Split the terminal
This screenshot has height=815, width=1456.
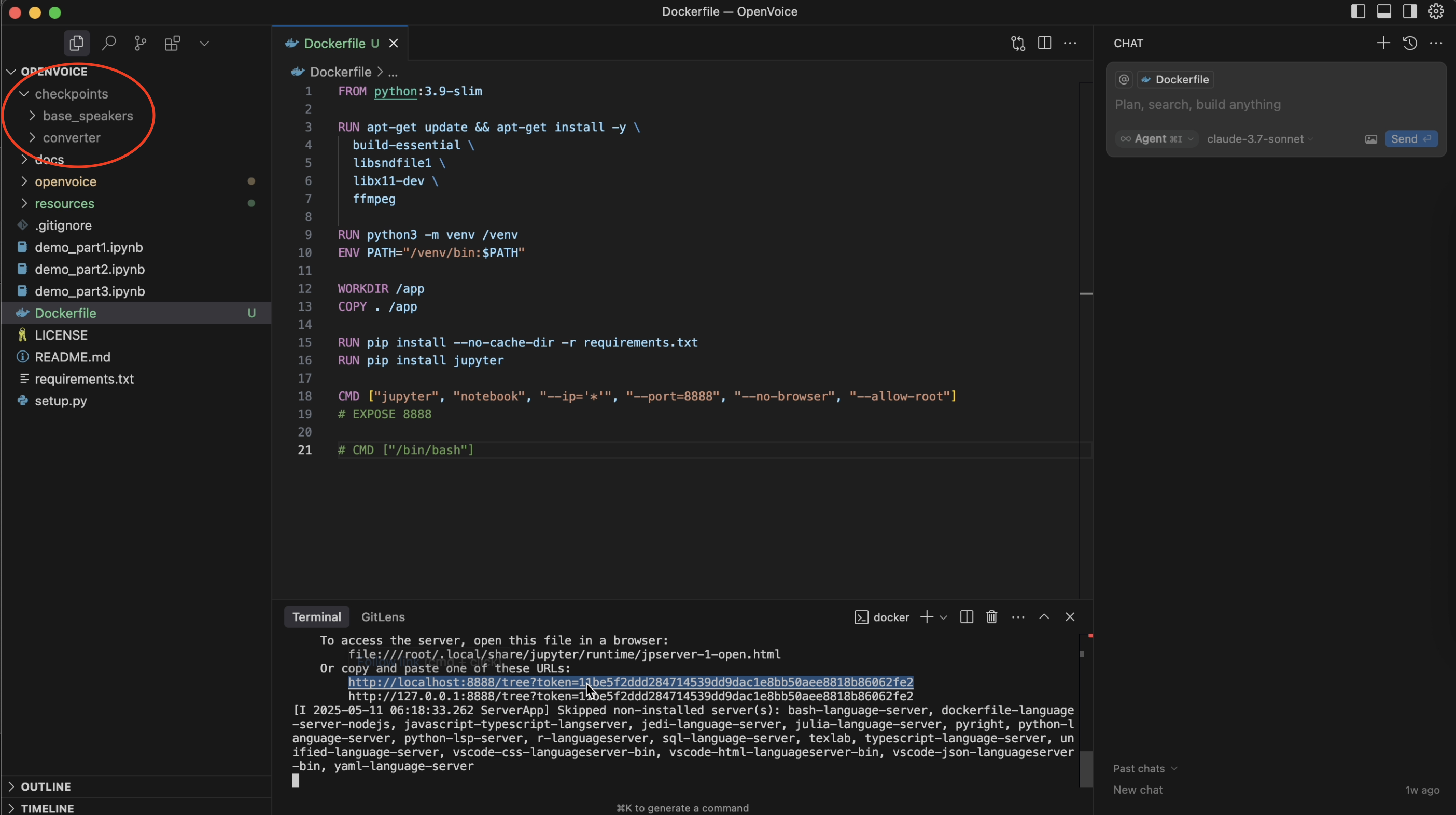tap(967, 617)
